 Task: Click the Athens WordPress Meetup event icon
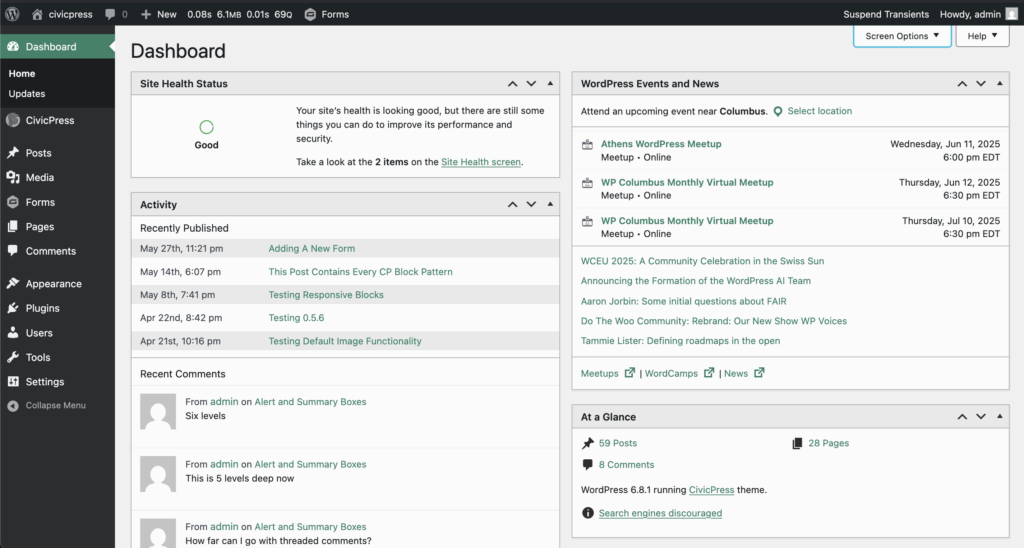point(587,145)
